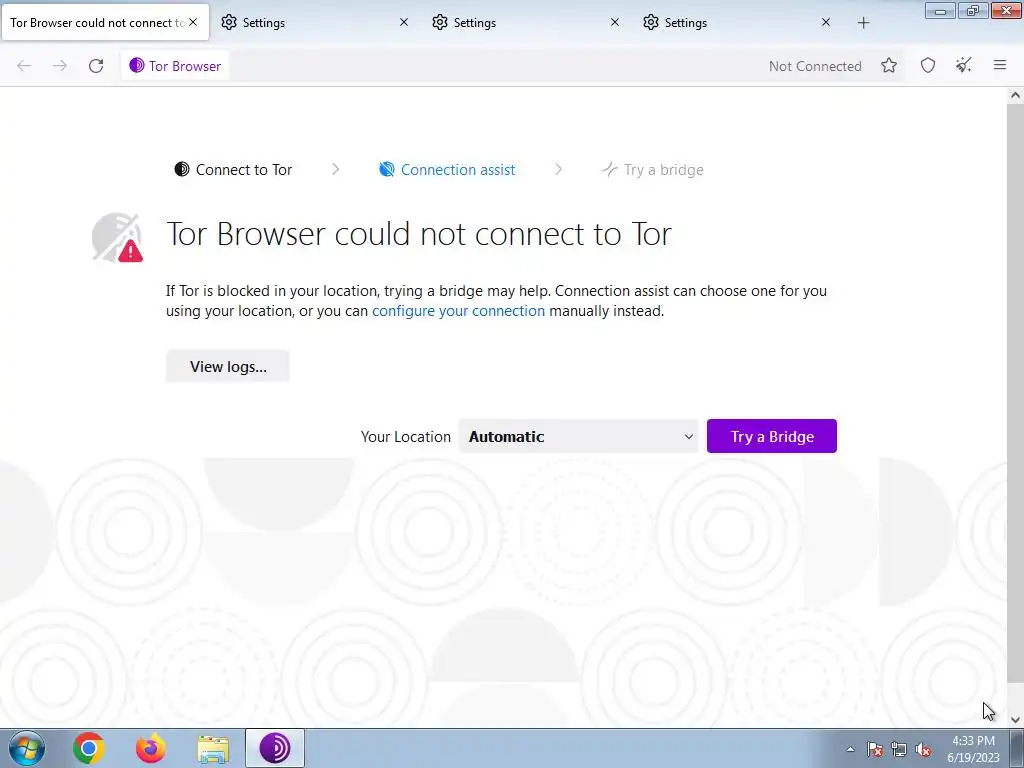Click the scrollbar down arrow

(1015, 720)
